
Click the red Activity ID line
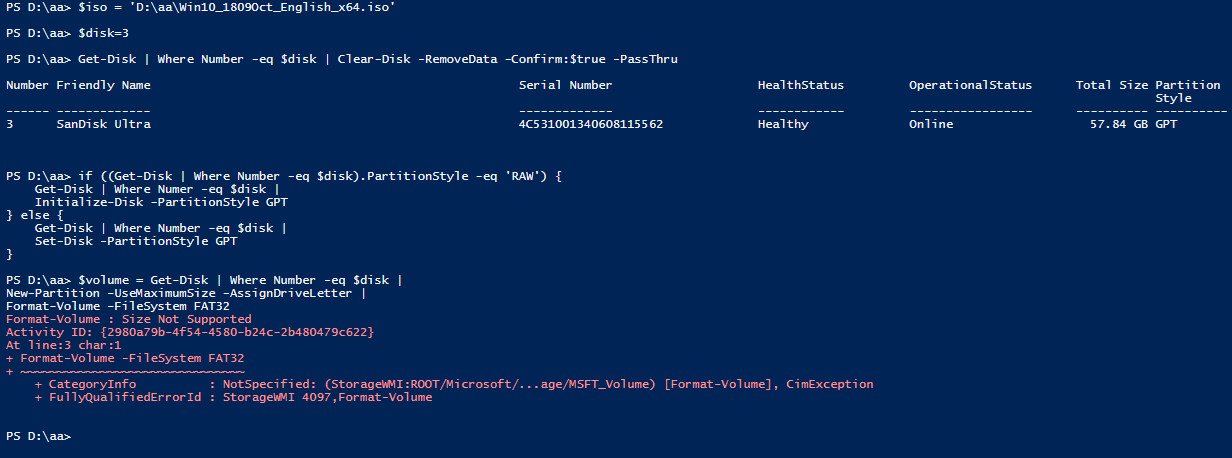(x=190, y=332)
